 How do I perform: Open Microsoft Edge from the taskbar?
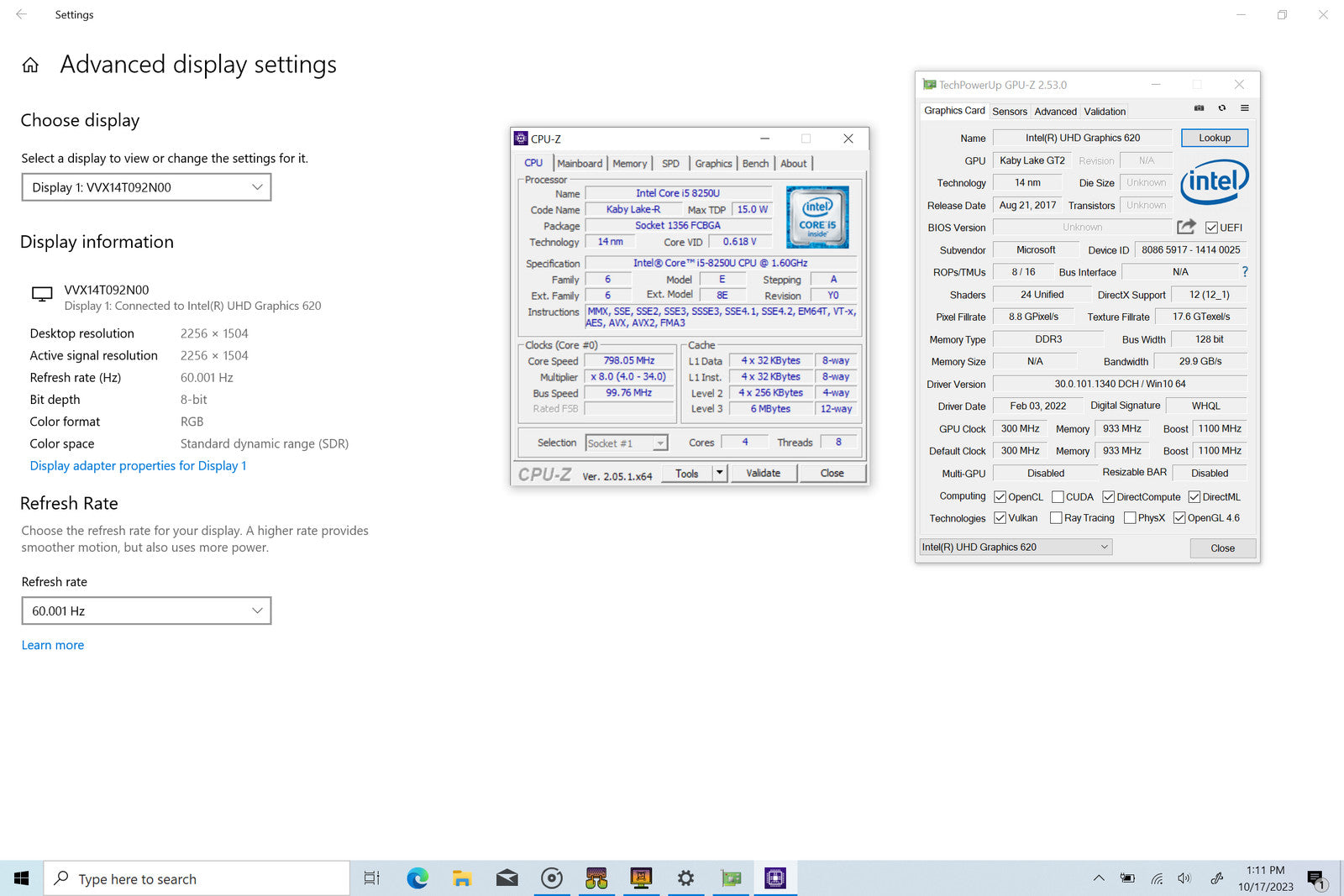click(417, 878)
